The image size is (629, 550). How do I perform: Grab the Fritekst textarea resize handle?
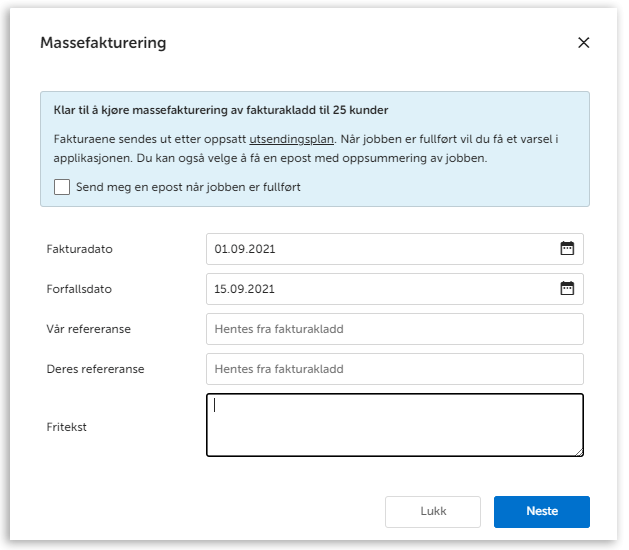click(x=579, y=452)
